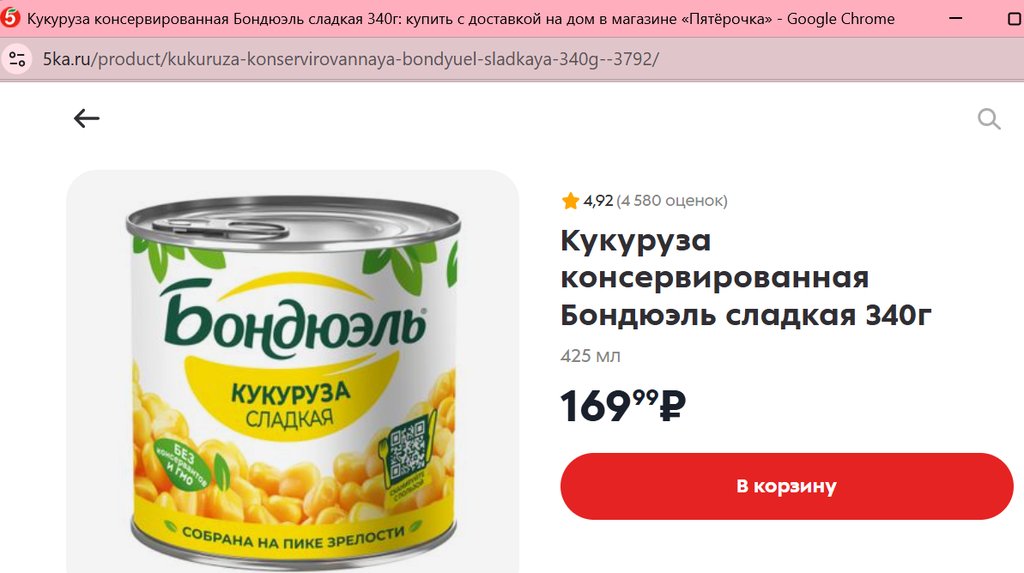Open search with the magnifier icon
The height and width of the screenshot is (573, 1024).
click(x=989, y=119)
